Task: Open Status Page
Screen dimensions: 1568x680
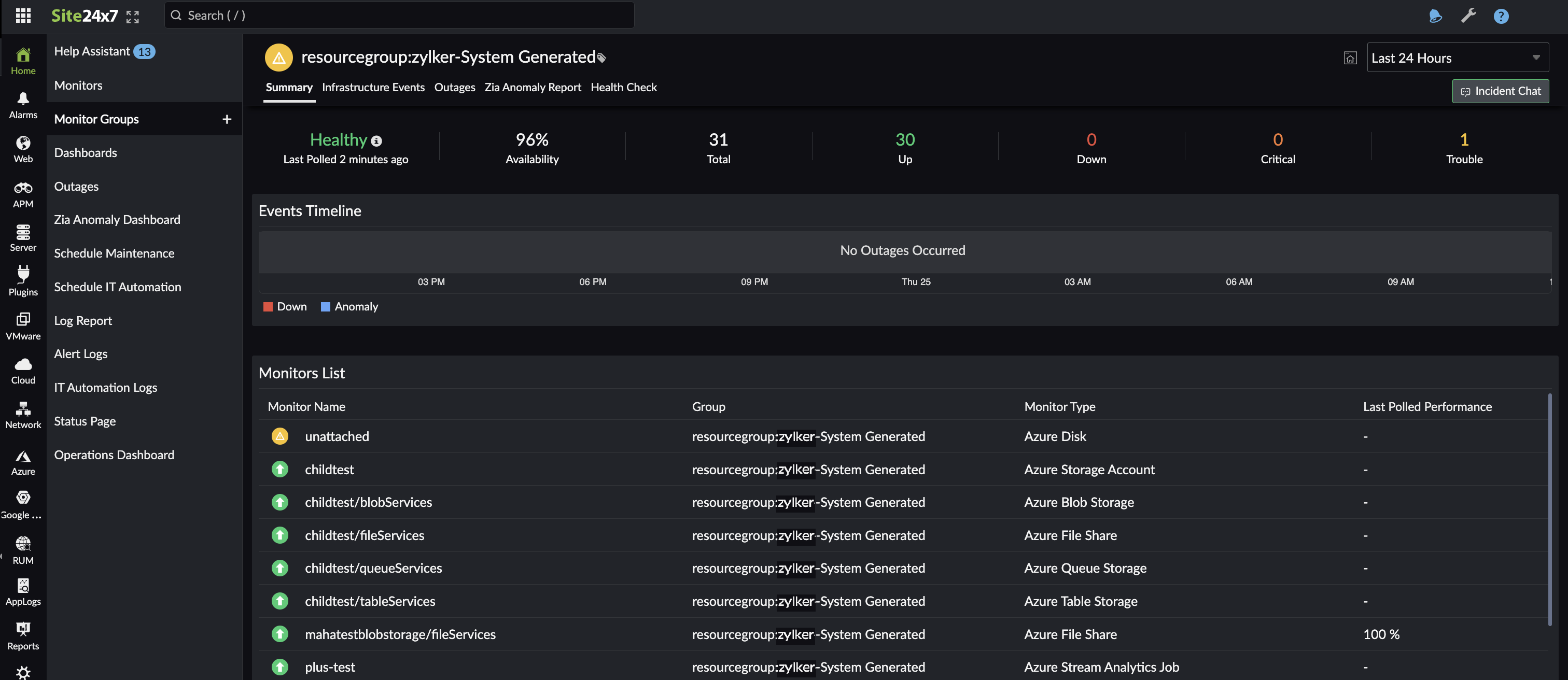Action: tap(85, 421)
